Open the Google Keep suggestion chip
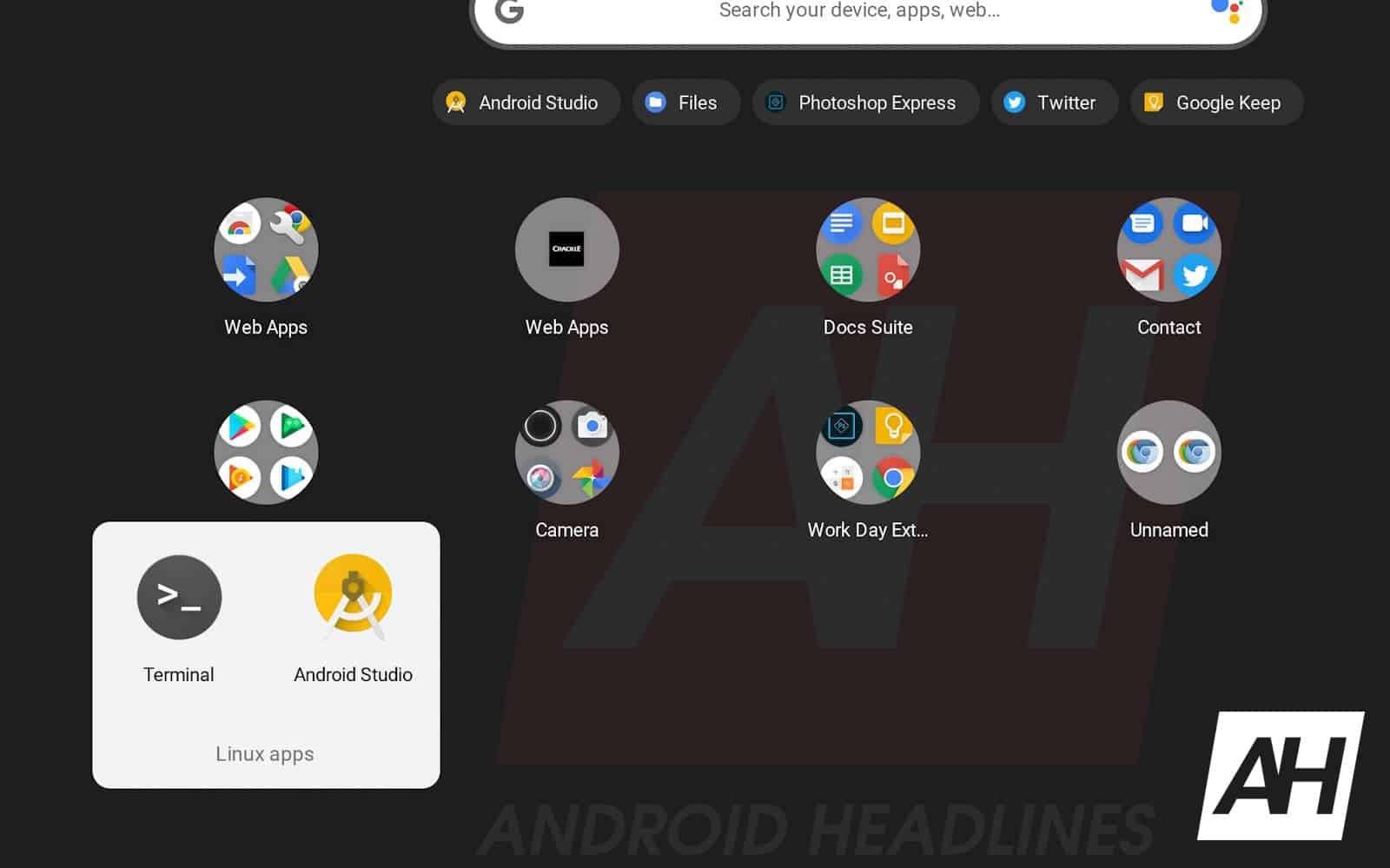 (1216, 103)
